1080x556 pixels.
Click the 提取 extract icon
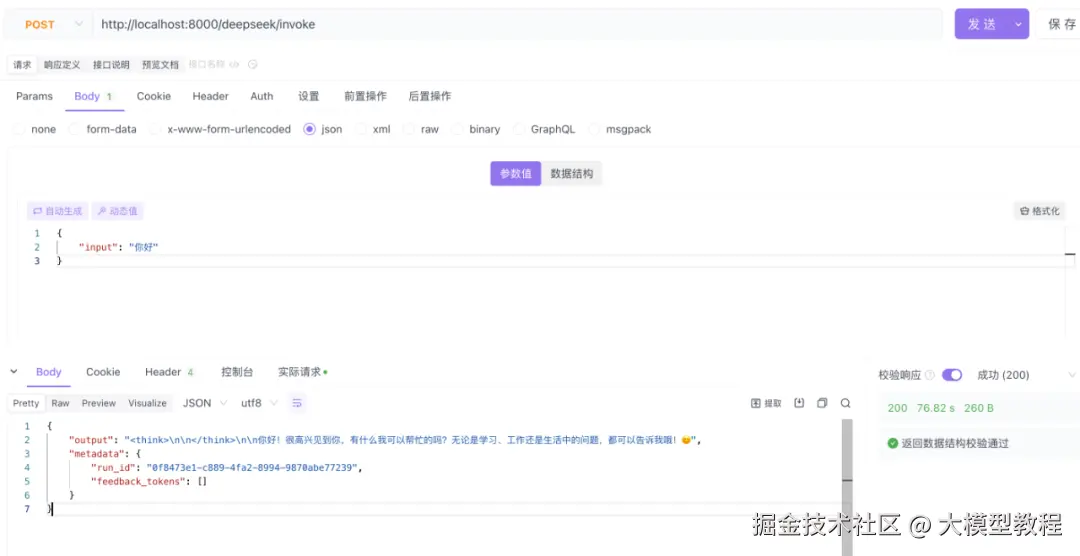[766, 403]
